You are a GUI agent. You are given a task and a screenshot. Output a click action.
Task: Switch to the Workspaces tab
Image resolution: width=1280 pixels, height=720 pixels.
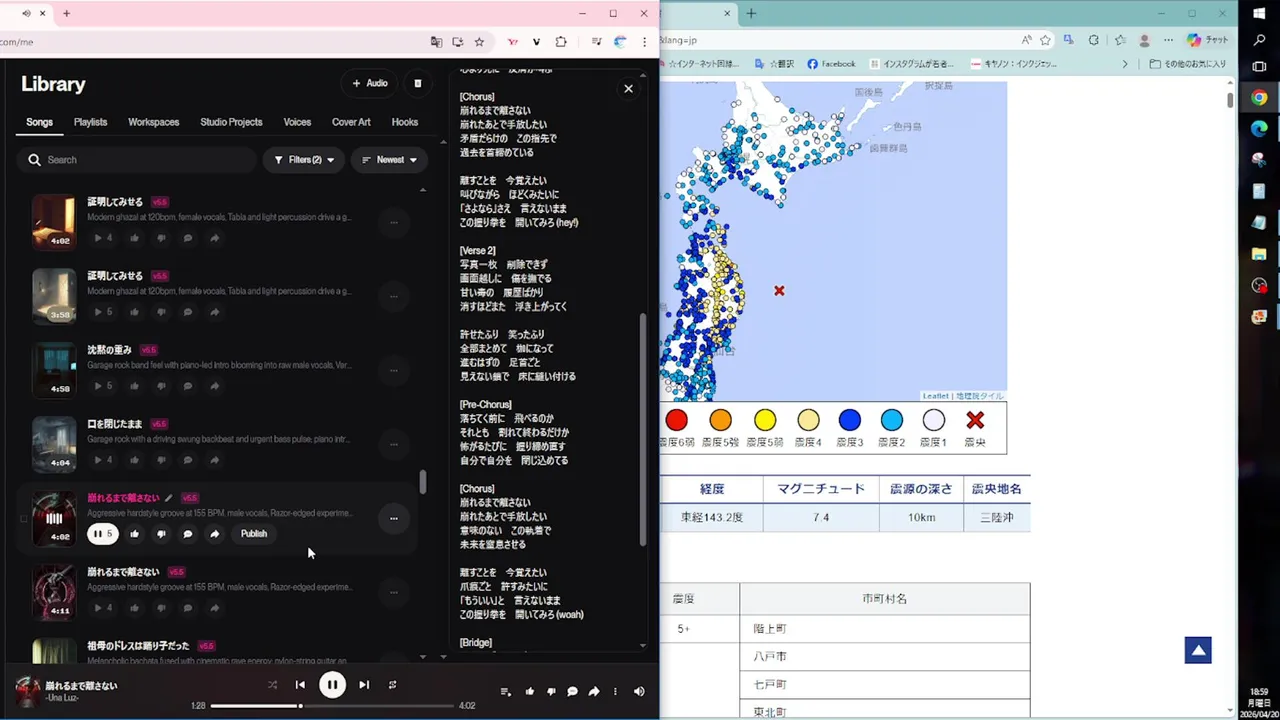153,122
